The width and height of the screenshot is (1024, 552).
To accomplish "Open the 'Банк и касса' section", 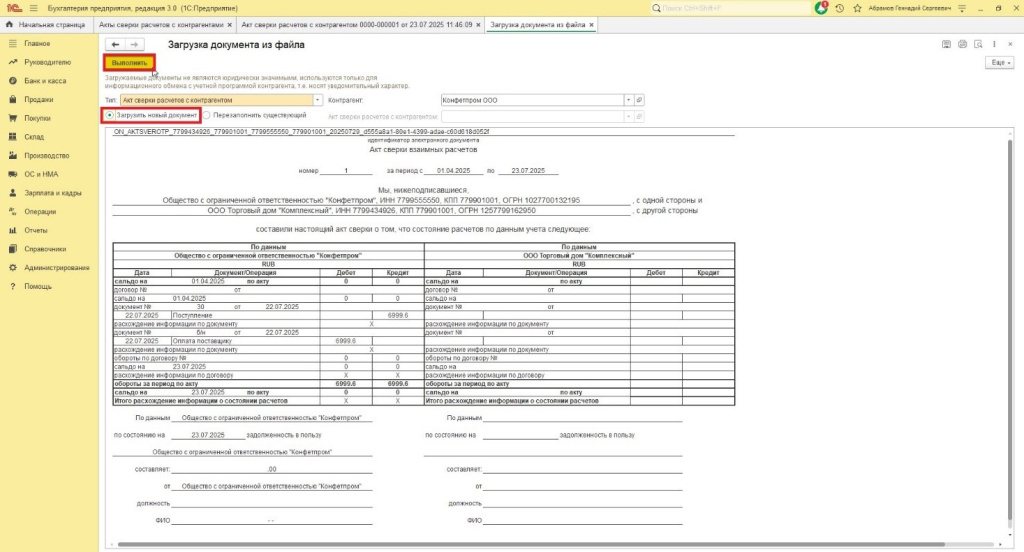I will [x=45, y=81].
